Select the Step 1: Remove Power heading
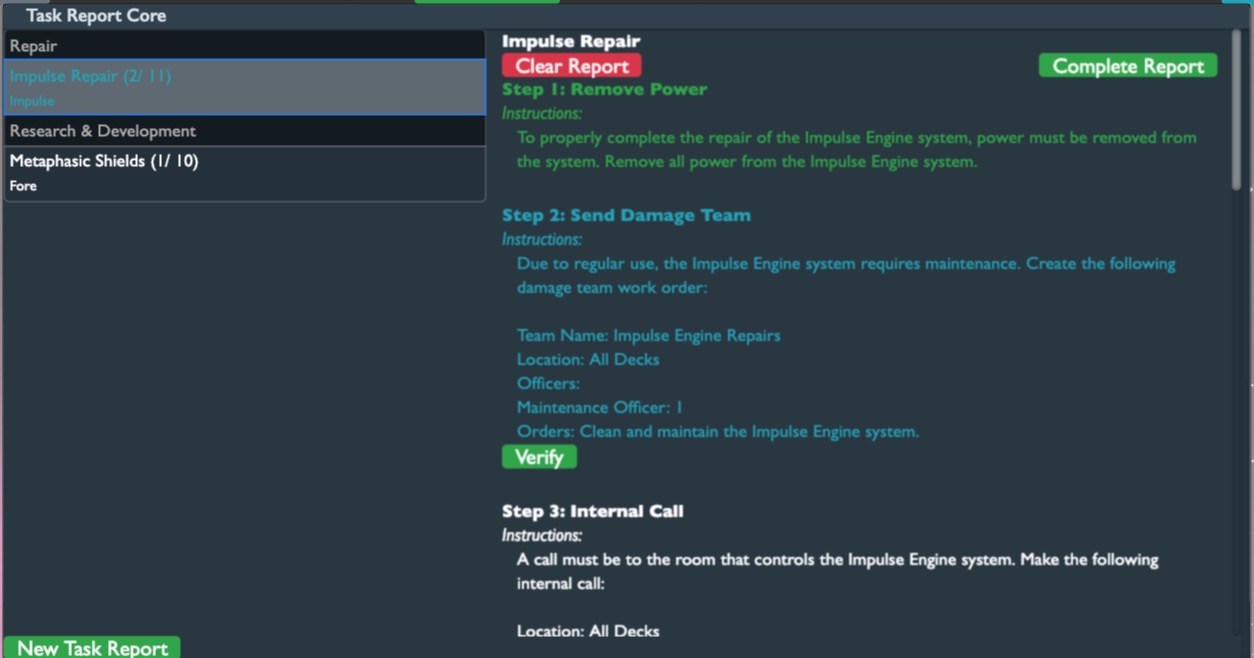The width and height of the screenshot is (1254, 658). pyautogui.click(x=604, y=89)
